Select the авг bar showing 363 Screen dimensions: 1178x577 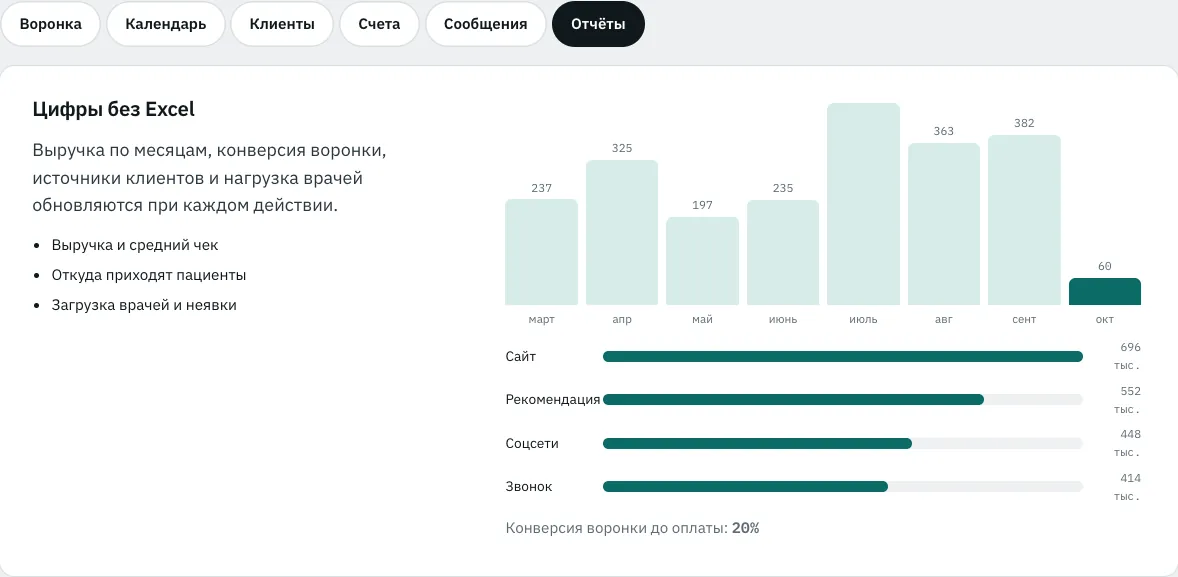coord(944,224)
